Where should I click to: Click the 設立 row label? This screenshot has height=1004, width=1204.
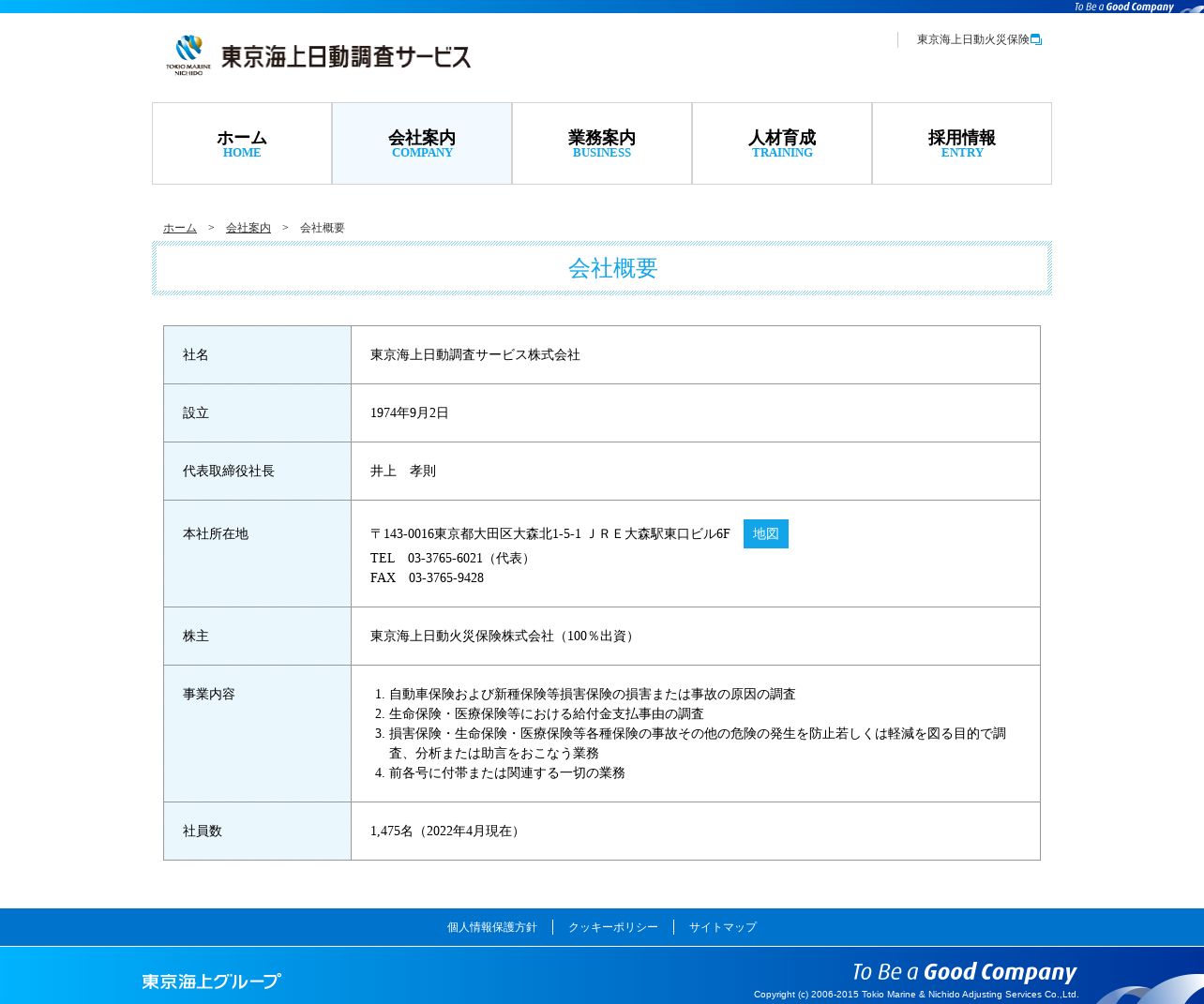[x=196, y=412]
